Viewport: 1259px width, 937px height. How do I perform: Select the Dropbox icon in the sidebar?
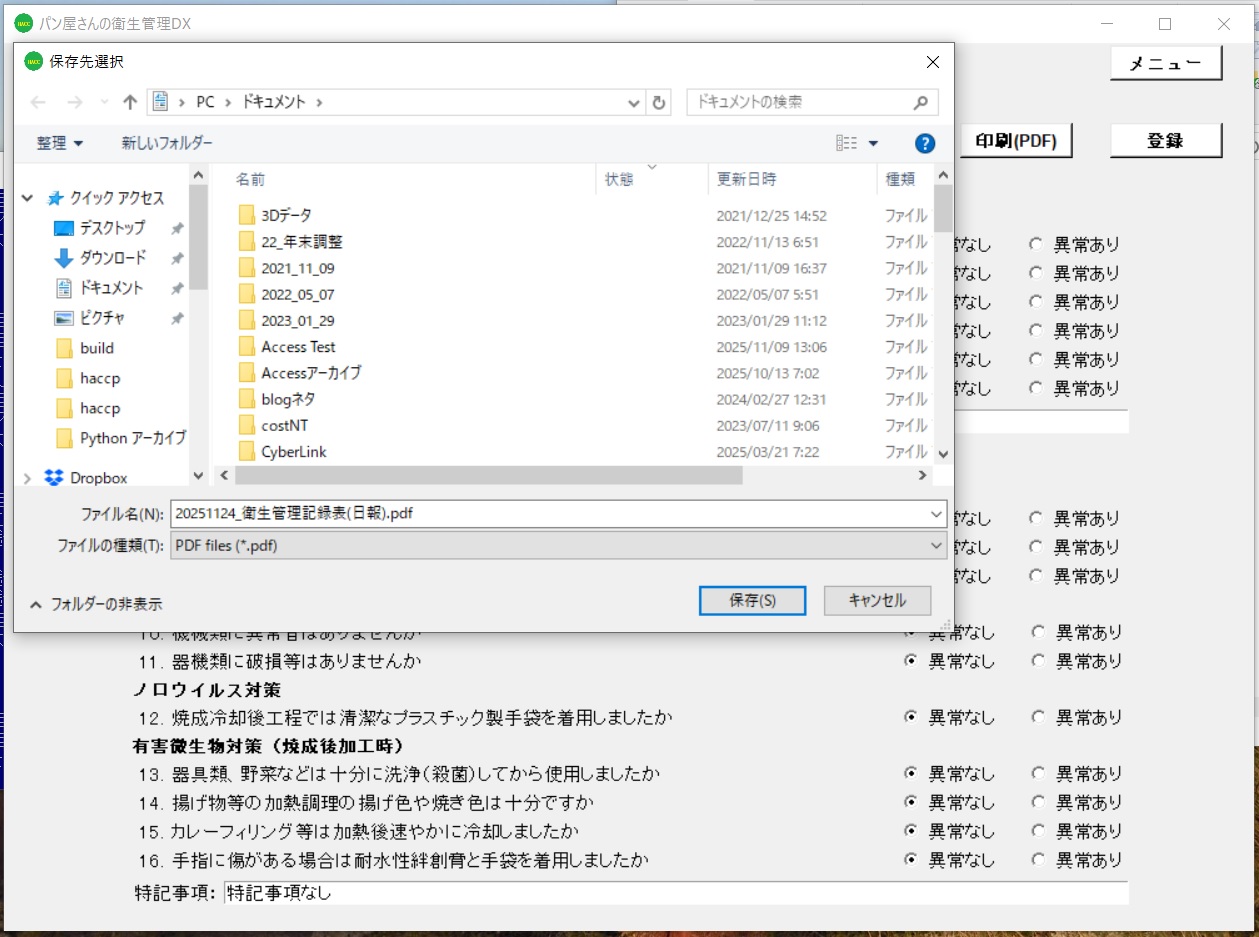[x=53, y=477]
